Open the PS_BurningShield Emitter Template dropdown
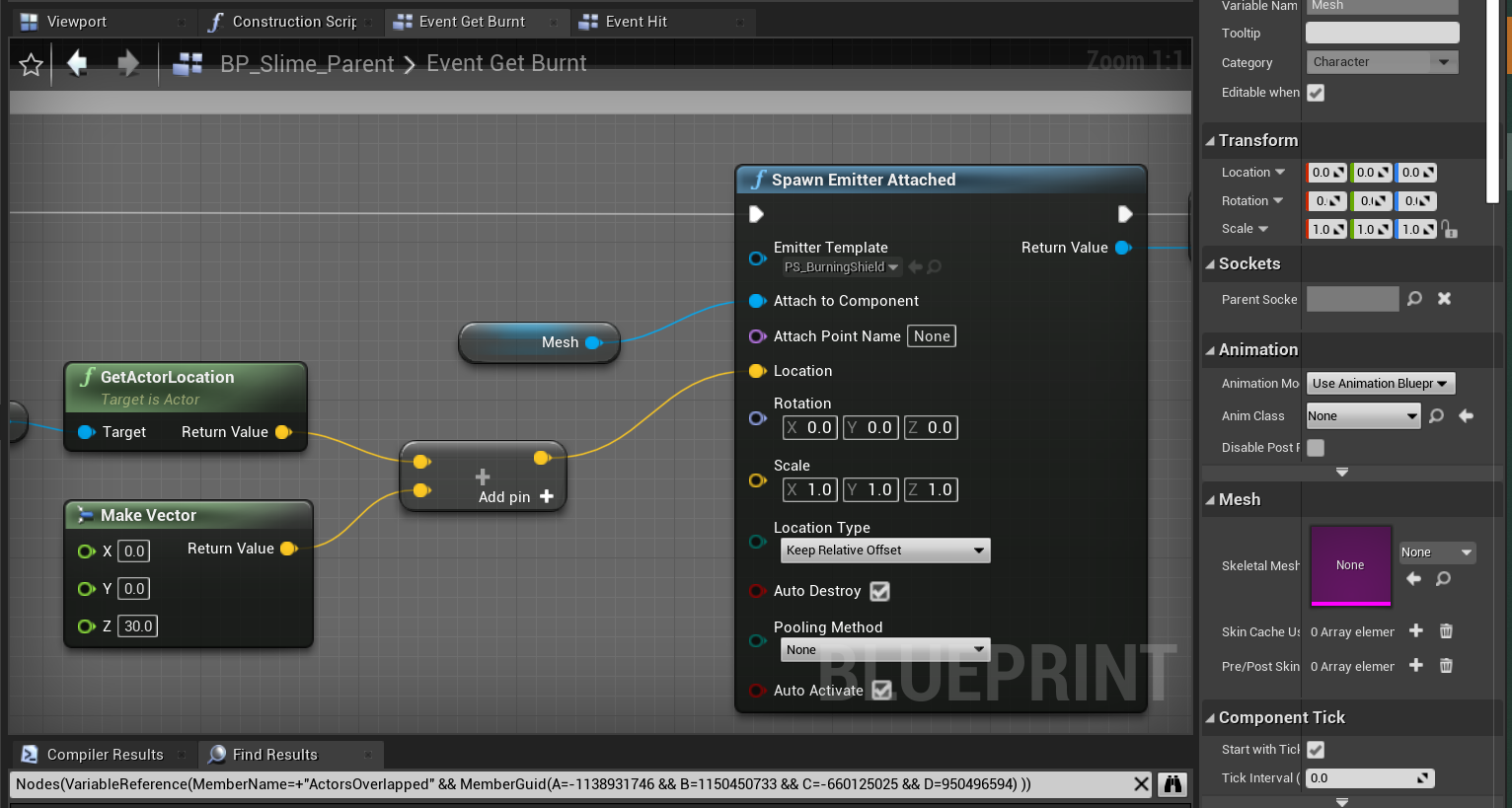The height and width of the screenshot is (808, 1512). [x=841, y=267]
